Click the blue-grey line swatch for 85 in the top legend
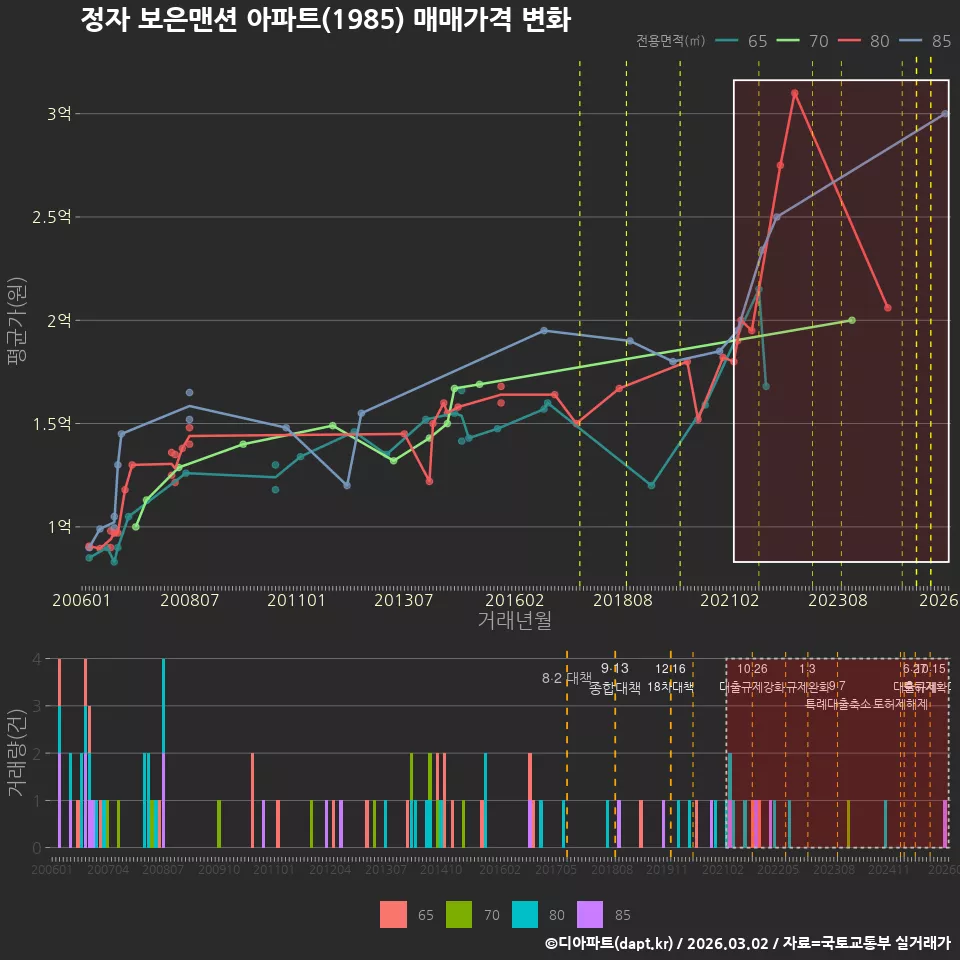The image size is (960, 960). 910,41
